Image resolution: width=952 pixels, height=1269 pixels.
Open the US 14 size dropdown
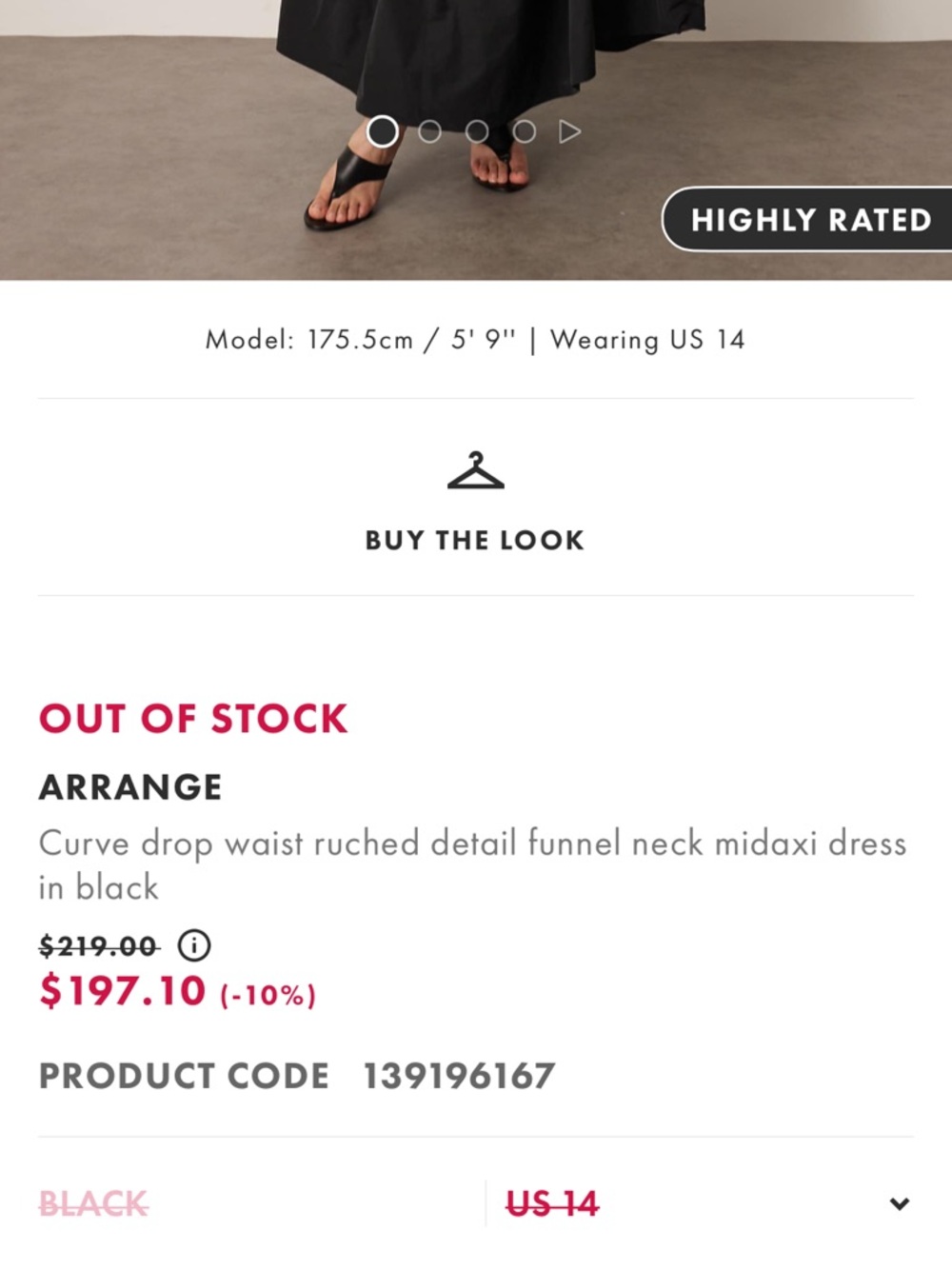pyautogui.click(x=552, y=1204)
